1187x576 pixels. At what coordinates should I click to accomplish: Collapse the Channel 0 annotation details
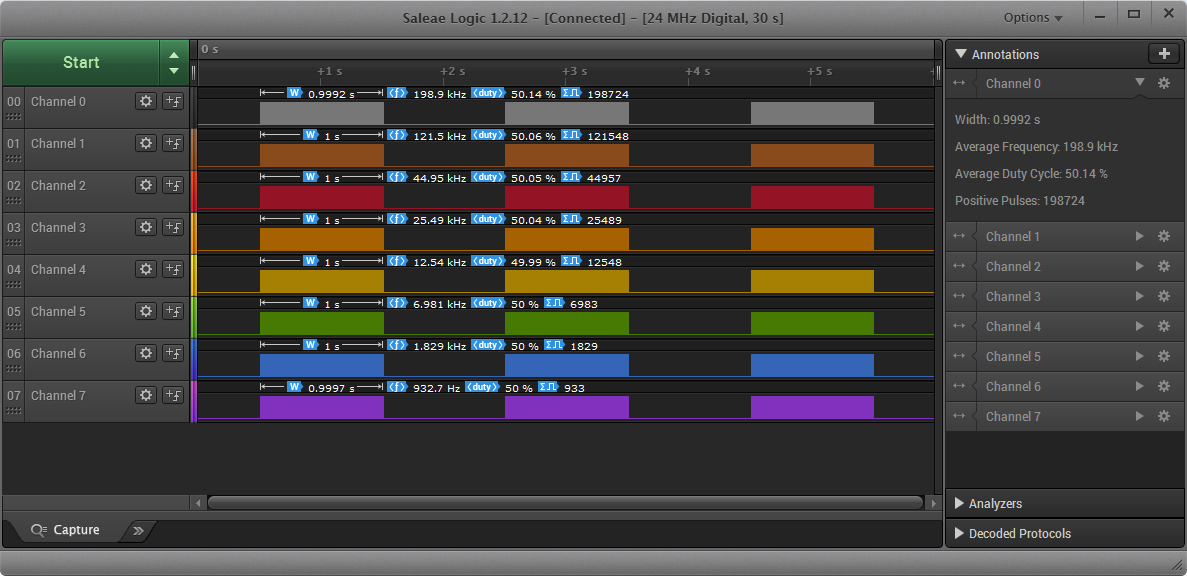coord(1140,83)
